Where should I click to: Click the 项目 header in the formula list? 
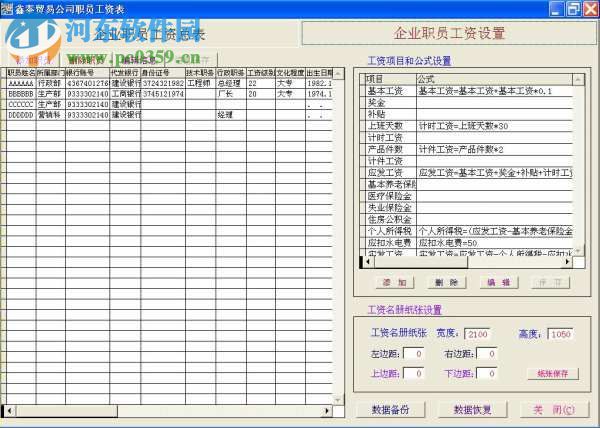[x=391, y=79]
